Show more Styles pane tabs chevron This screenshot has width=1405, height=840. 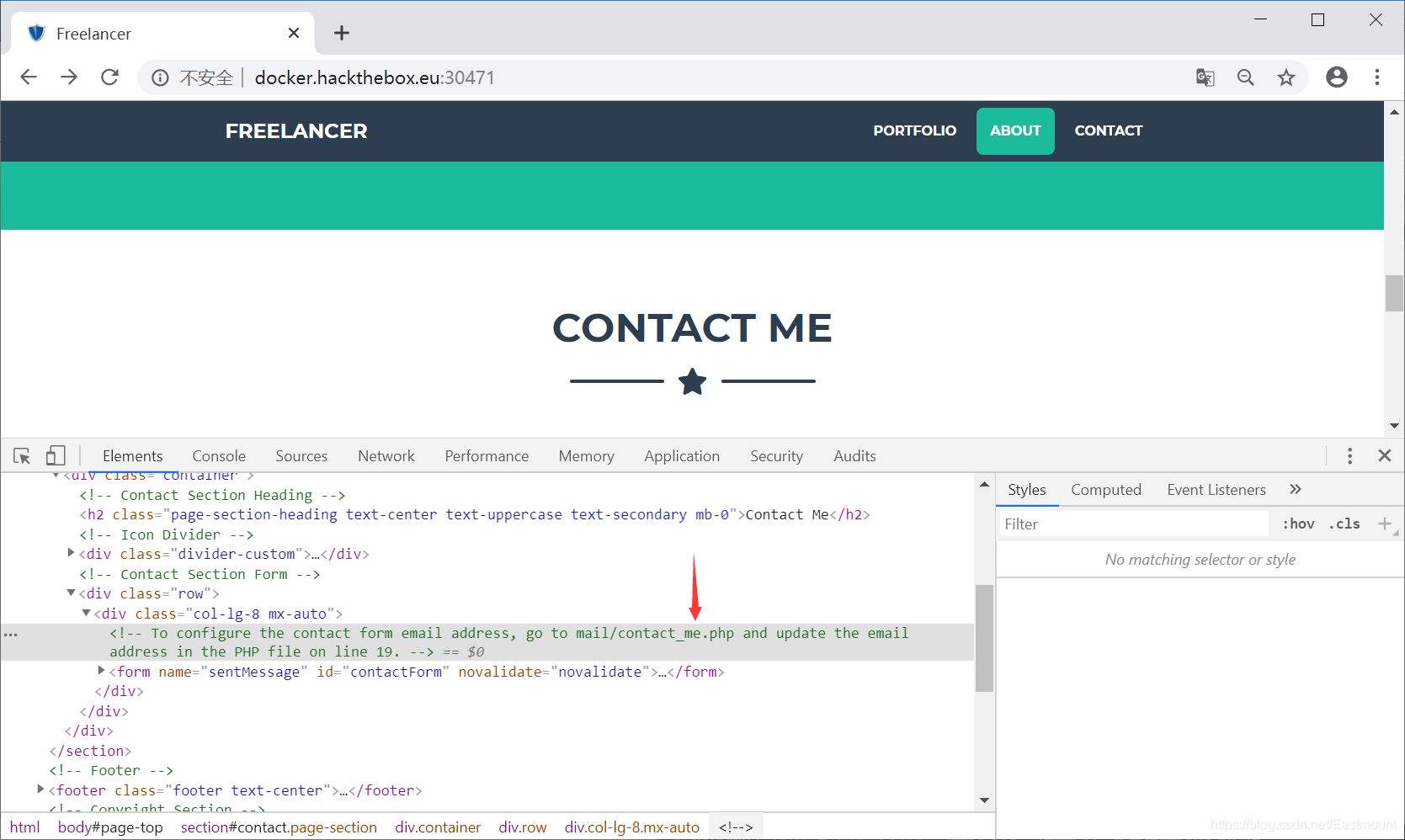coord(1296,489)
